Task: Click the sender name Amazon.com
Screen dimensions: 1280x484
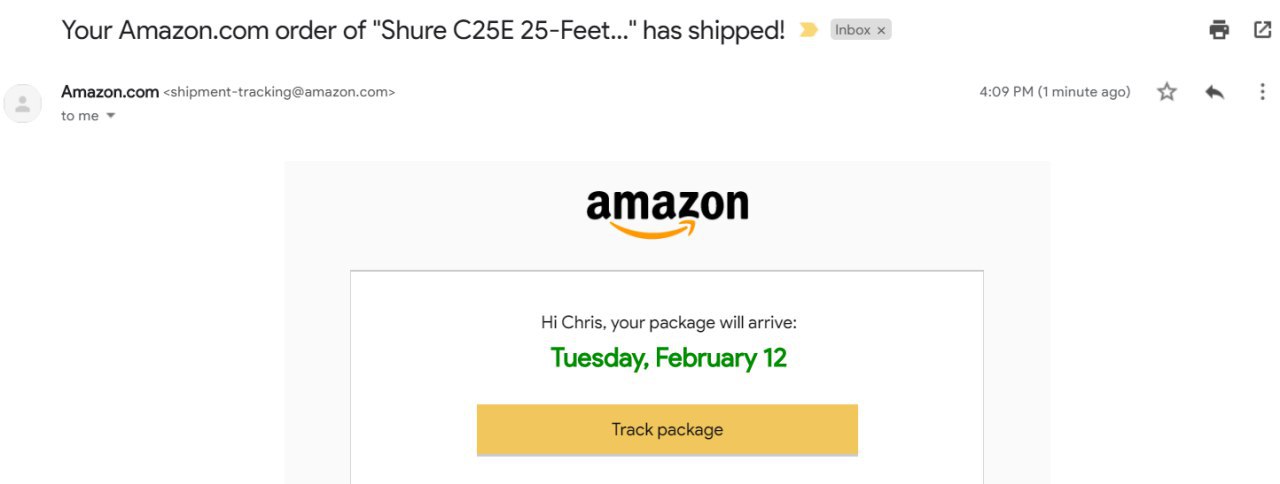Action: [110, 92]
